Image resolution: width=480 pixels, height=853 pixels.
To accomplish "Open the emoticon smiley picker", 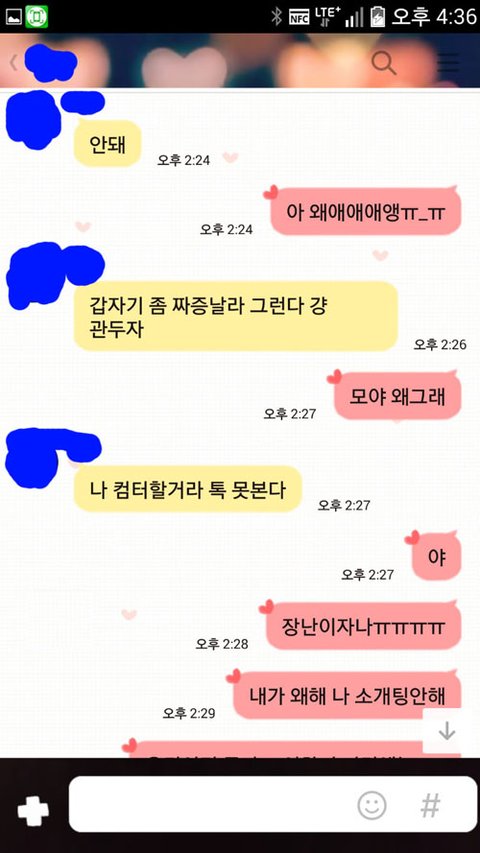I will (x=372, y=805).
